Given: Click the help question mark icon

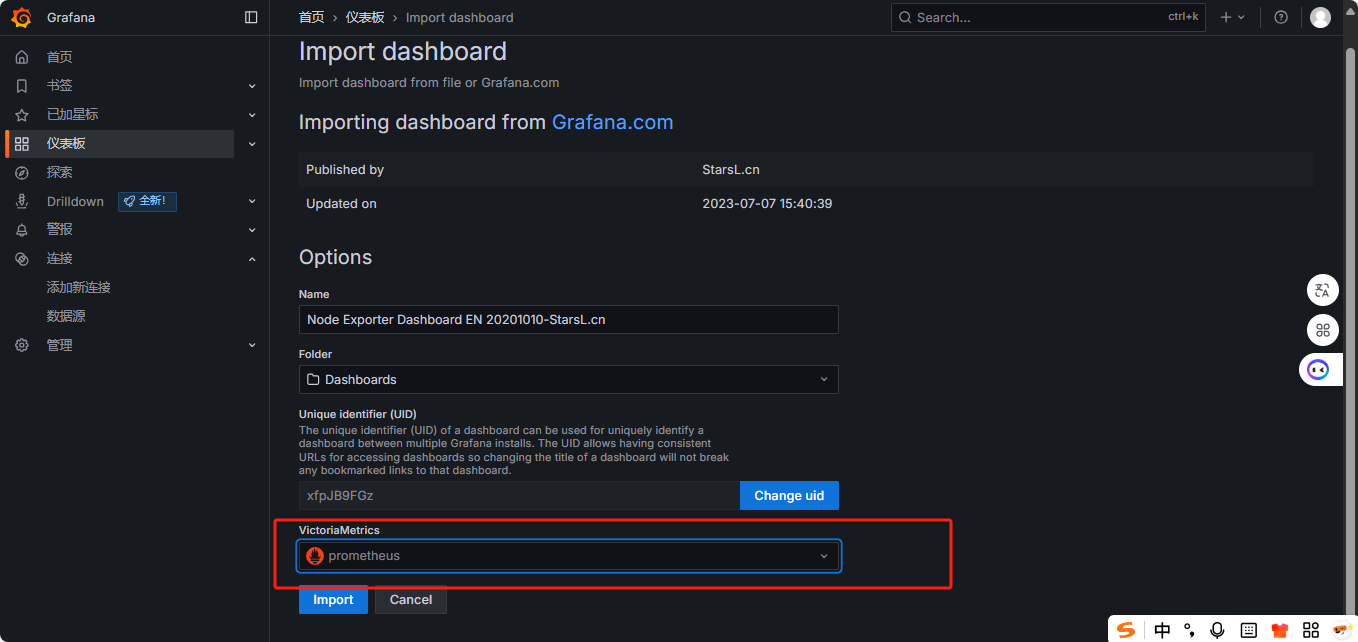Looking at the screenshot, I should 1281,17.
